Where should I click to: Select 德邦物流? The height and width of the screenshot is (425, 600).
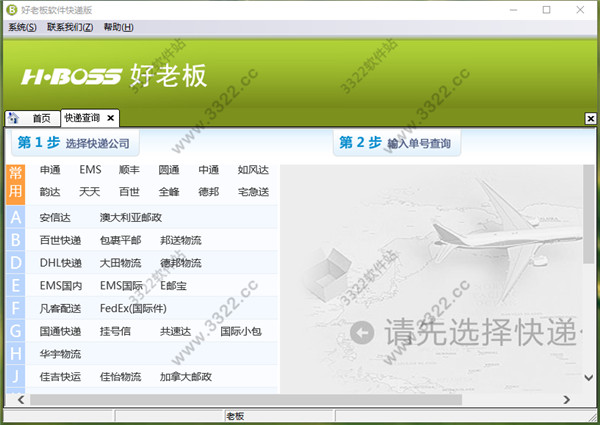click(181, 263)
